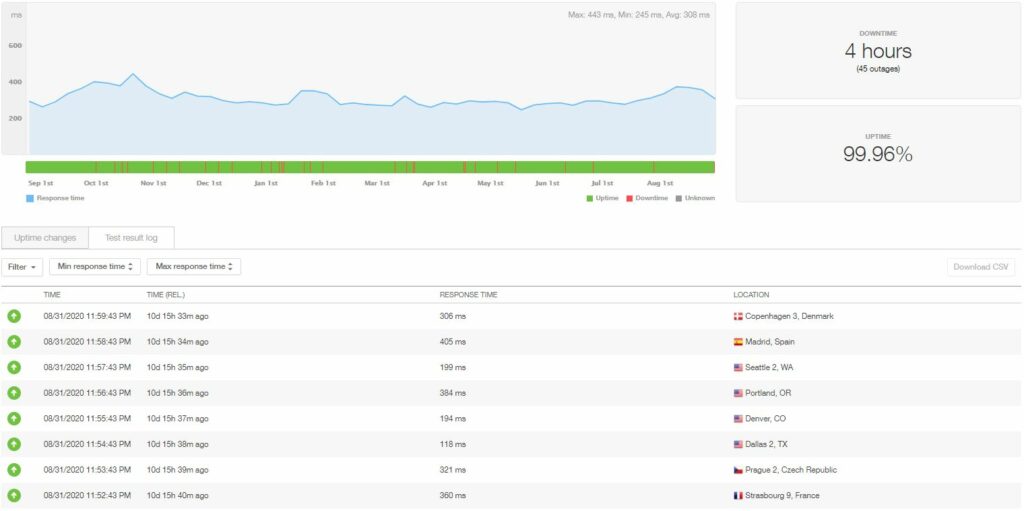Click the Madrid, Spain location text
Viewport: 1024px width, 511px height.
[x=770, y=342]
